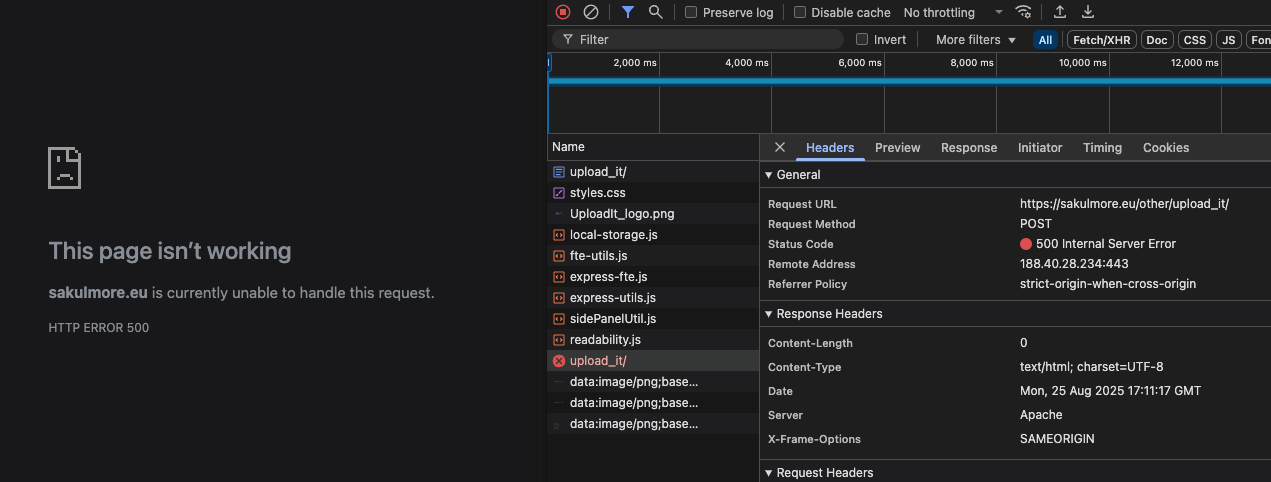
Task: Open network conditions wifi icon
Action: [1023, 12]
